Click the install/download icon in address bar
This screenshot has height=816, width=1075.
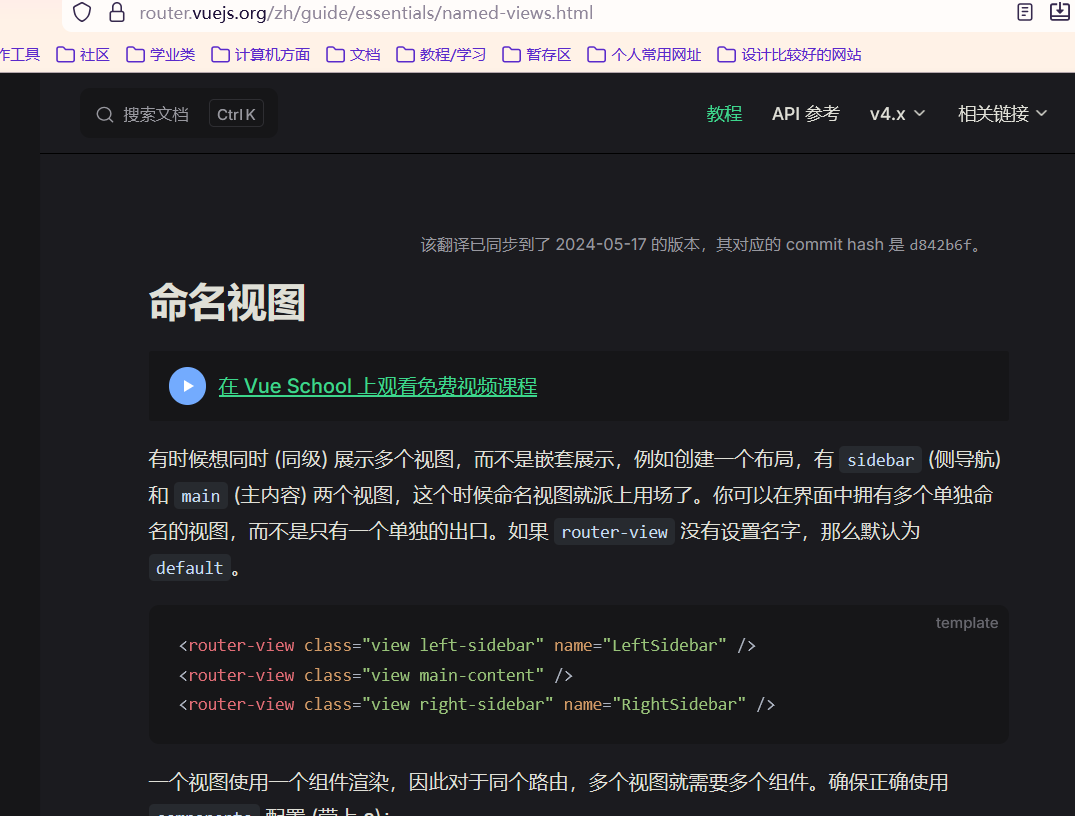[x=1059, y=12]
